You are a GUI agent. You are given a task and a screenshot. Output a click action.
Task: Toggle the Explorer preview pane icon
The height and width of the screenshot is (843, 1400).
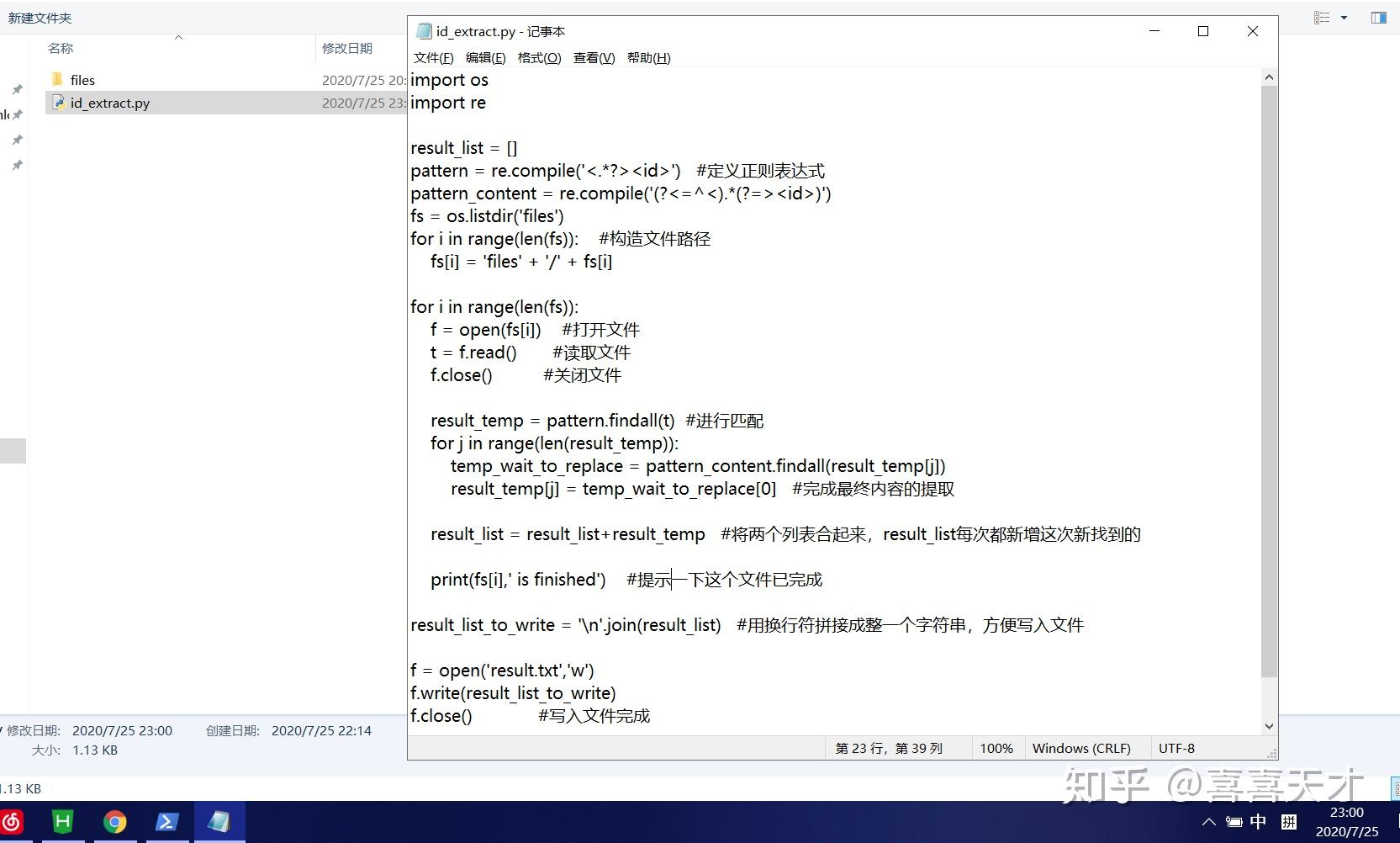click(1379, 18)
